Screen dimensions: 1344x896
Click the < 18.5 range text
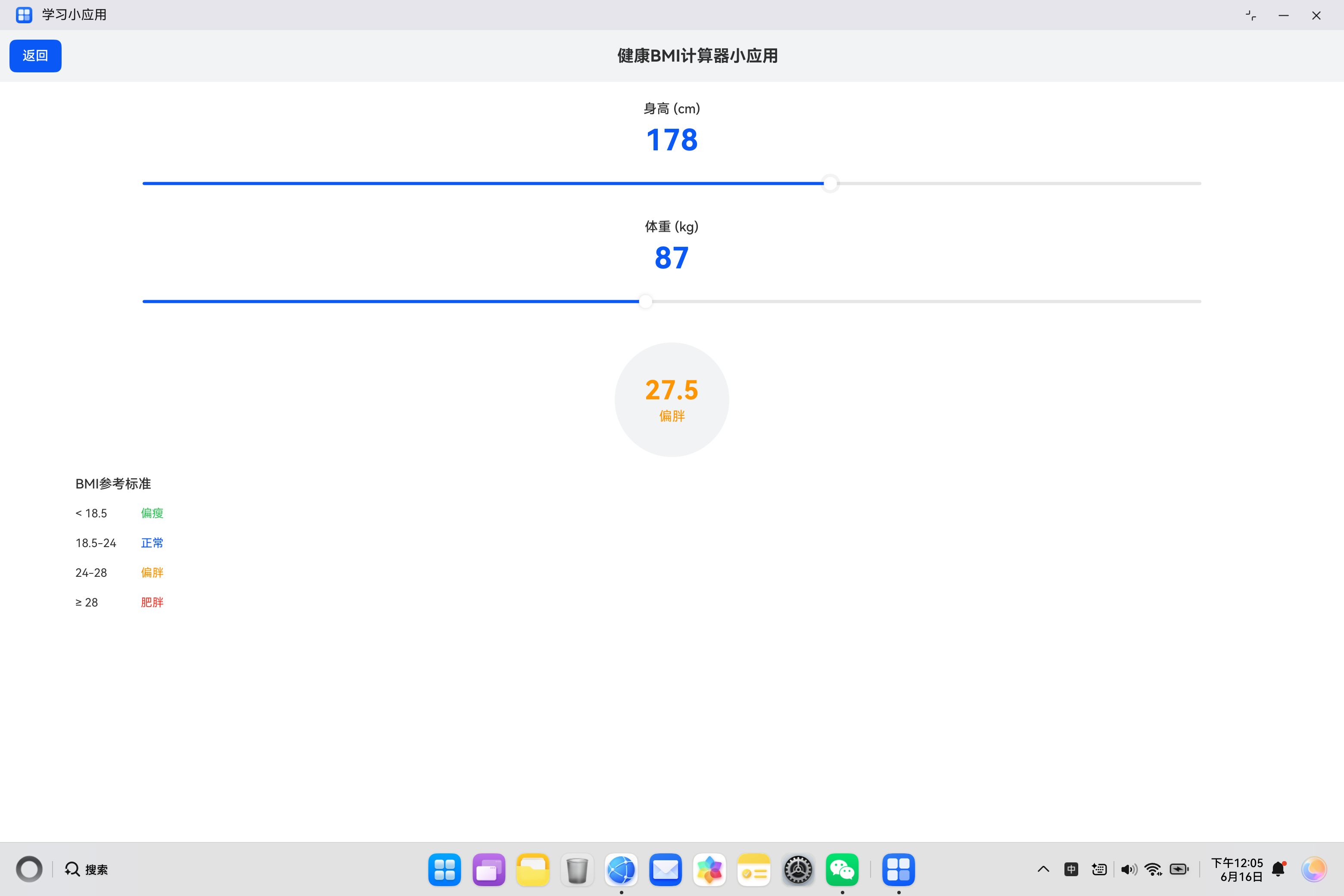91,513
